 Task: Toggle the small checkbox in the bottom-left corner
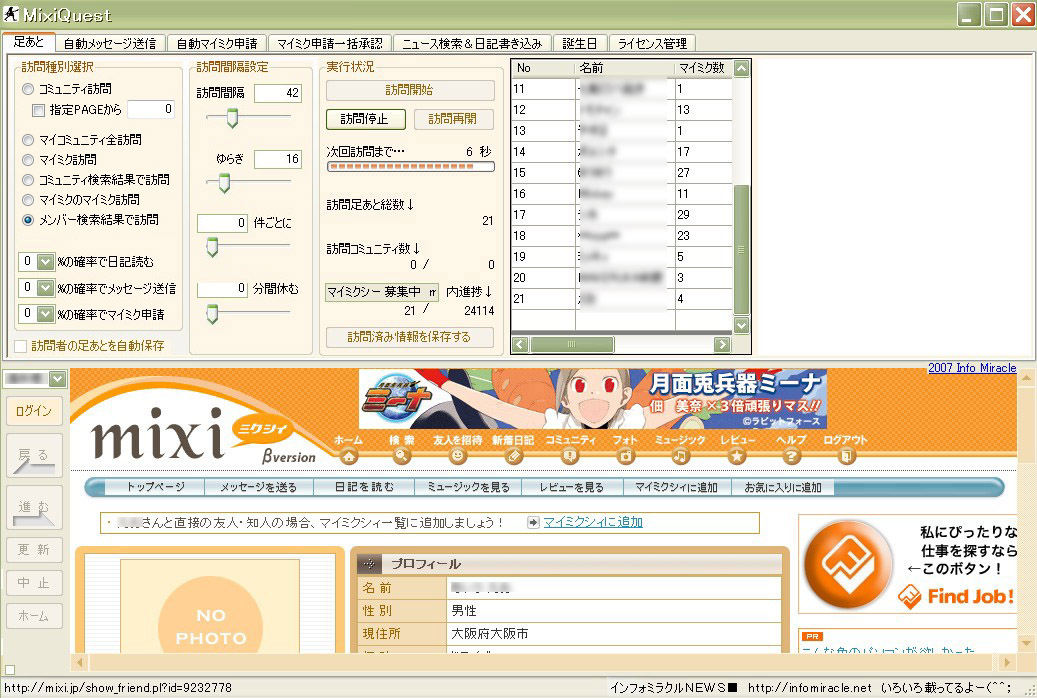click(10, 670)
